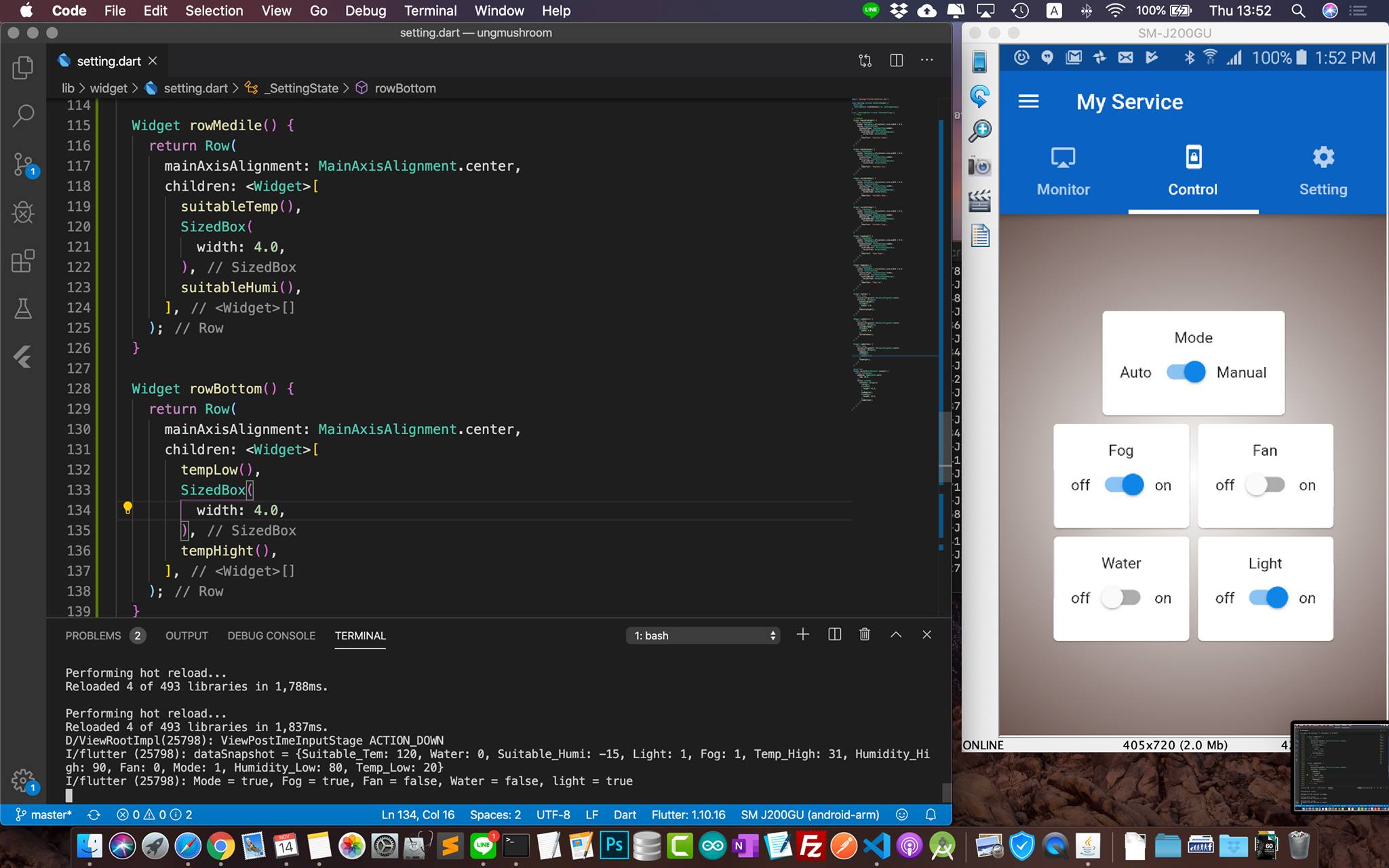Image resolution: width=1389 pixels, height=868 pixels.
Task: Click the camera screenshot icon in SM-J200GU sidebar
Action: click(979, 166)
